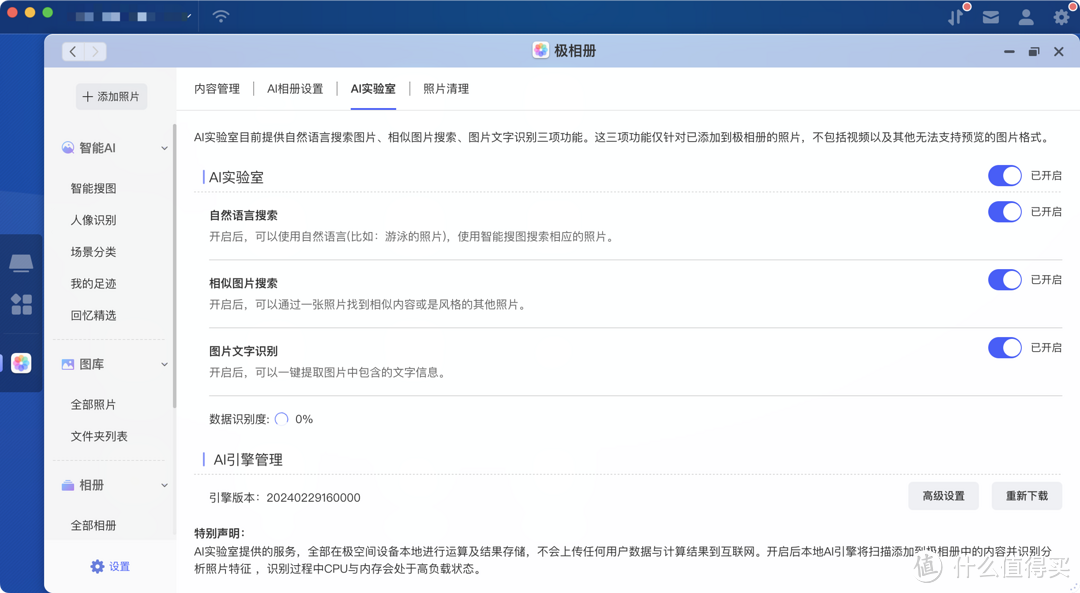Click the 添加照片 button

click(x=111, y=96)
